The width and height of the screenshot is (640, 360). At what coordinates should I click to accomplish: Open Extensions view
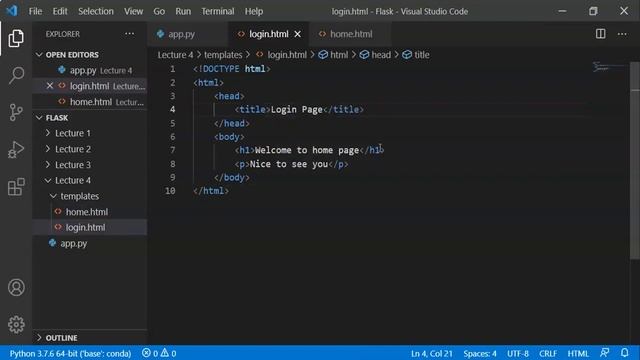click(16, 187)
